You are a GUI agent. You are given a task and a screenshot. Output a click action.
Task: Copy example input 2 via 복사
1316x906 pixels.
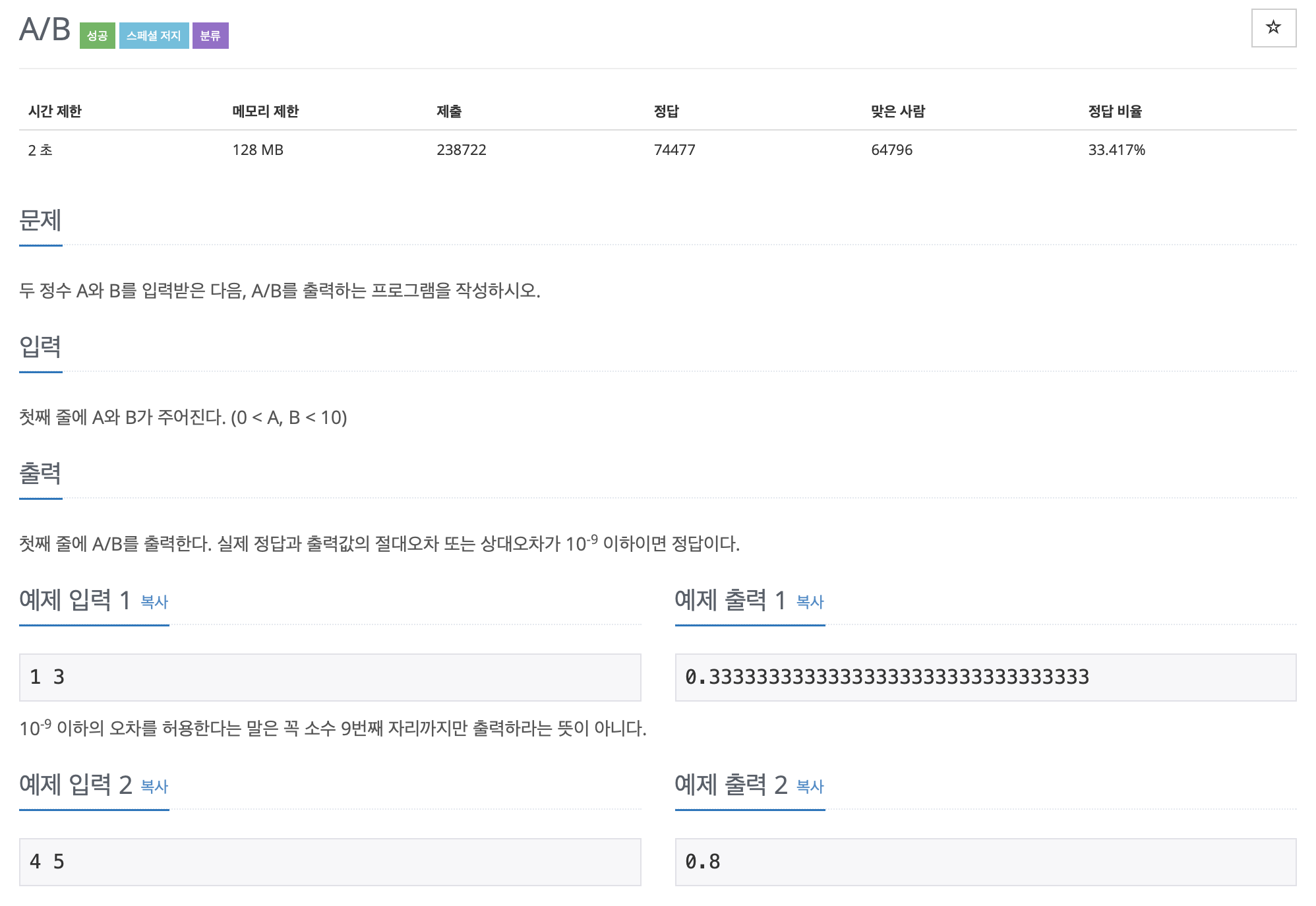click(154, 786)
